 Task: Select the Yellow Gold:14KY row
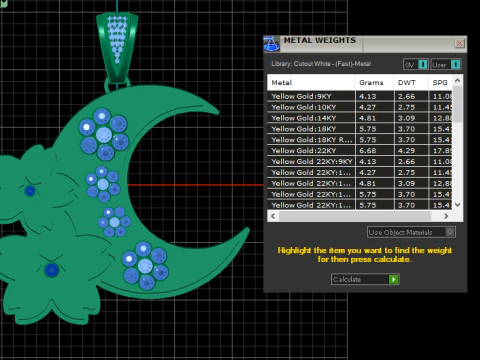(x=360, y=118)
